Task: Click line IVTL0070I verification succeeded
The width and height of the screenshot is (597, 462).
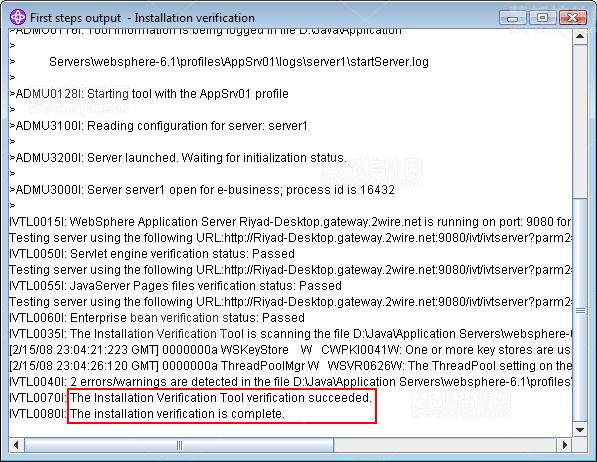Action: click(190, 398)
